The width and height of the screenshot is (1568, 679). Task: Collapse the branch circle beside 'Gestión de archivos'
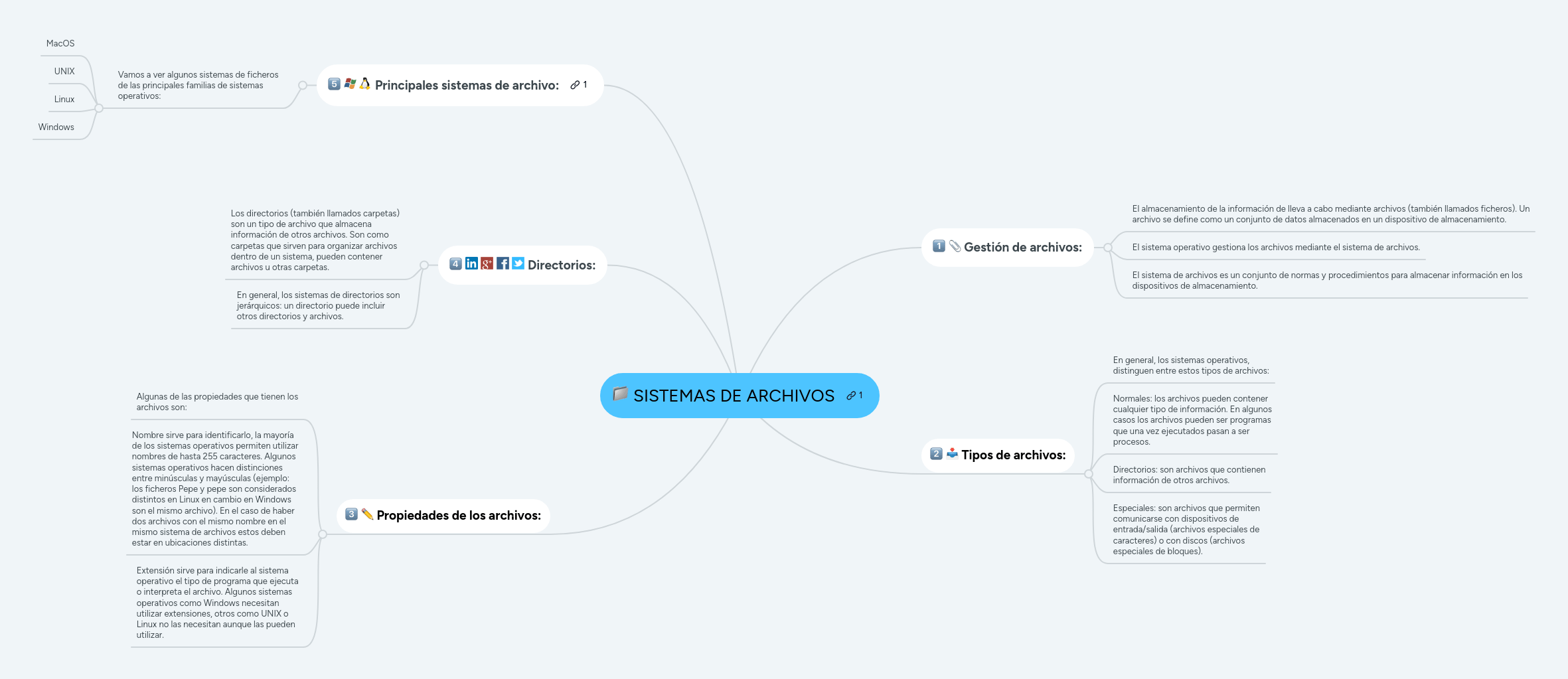click(1107, 246)
